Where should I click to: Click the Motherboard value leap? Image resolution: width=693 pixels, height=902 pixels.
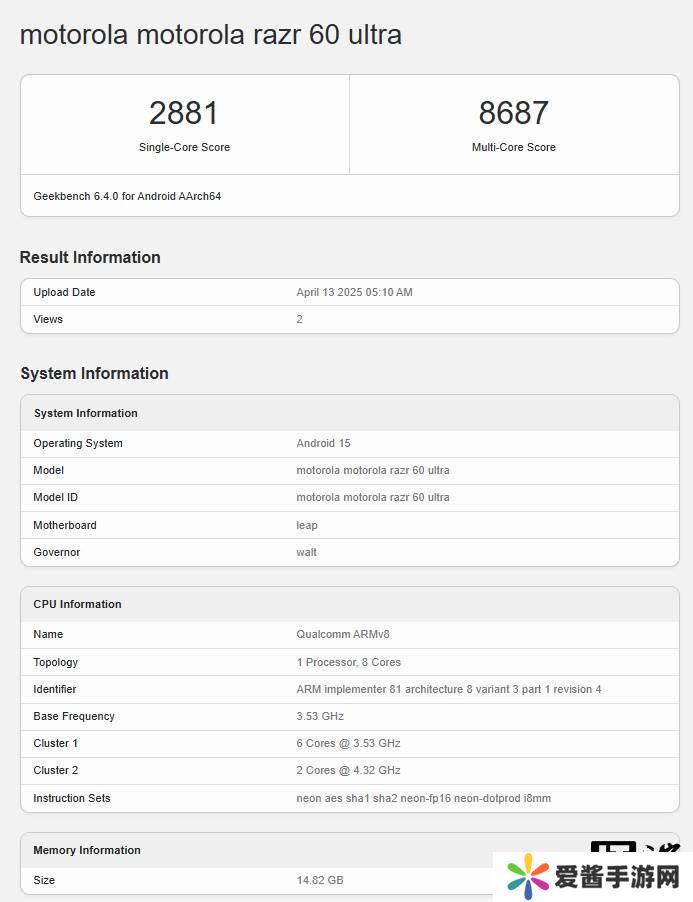(x=307, y=525)
